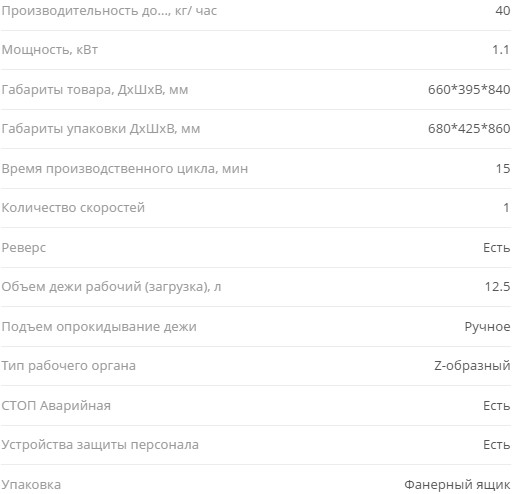512x494 pixels.
Task: Select the packaging dimensions 680*425*860
Action: [x=469, y=129]
